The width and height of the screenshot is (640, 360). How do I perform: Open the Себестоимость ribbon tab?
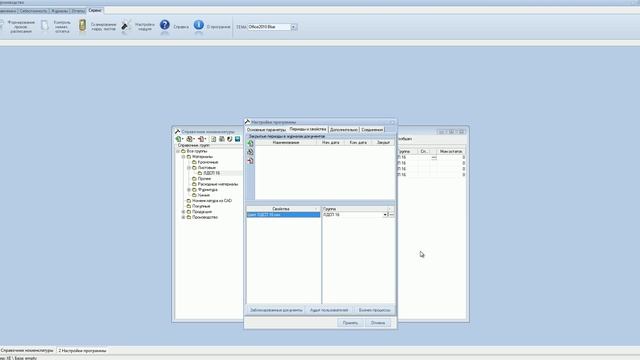tap(33, 11)
